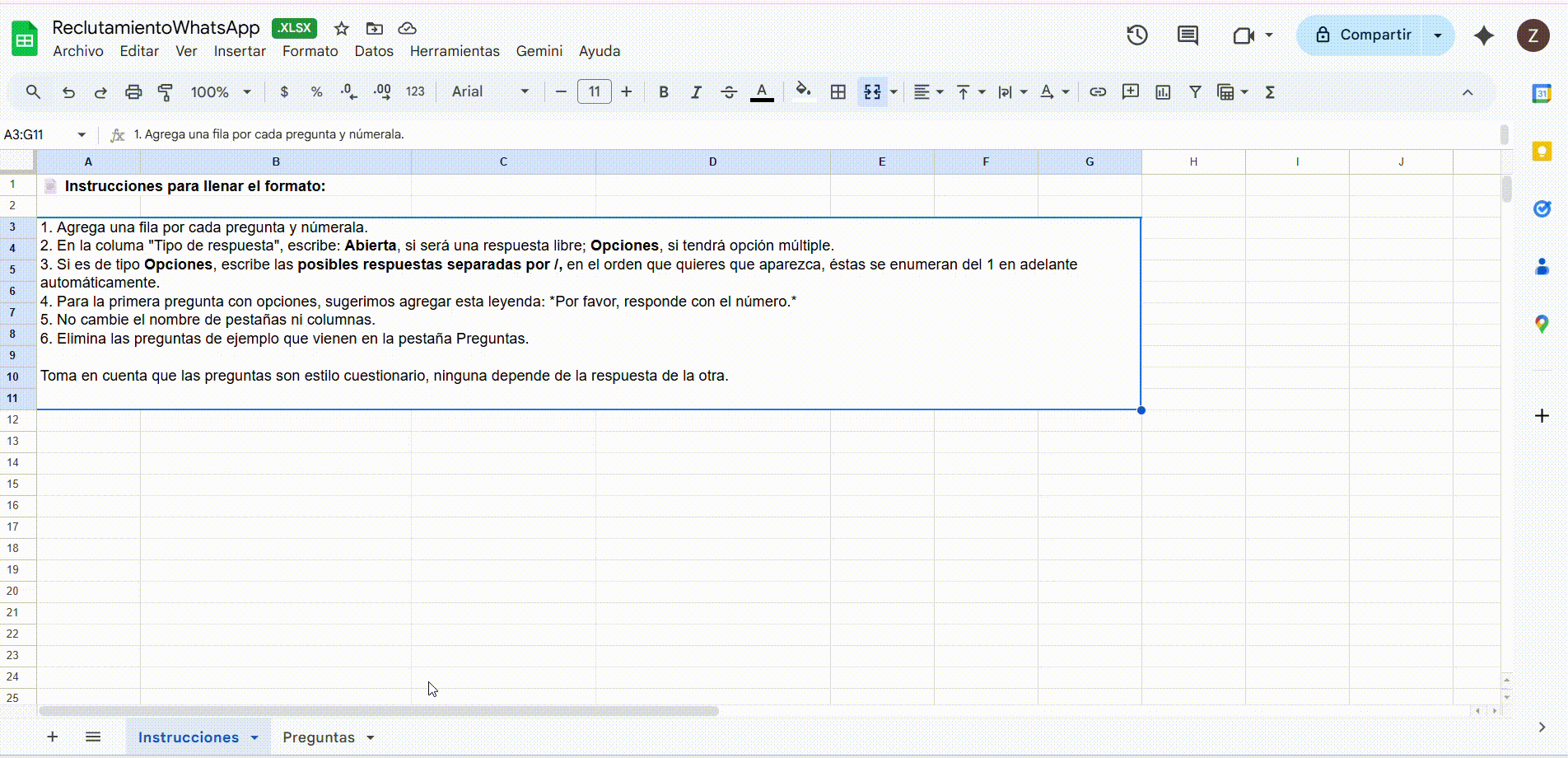1568x758 pixels.
Task: Decrease font size with minus button
Action: click(561, 92)
